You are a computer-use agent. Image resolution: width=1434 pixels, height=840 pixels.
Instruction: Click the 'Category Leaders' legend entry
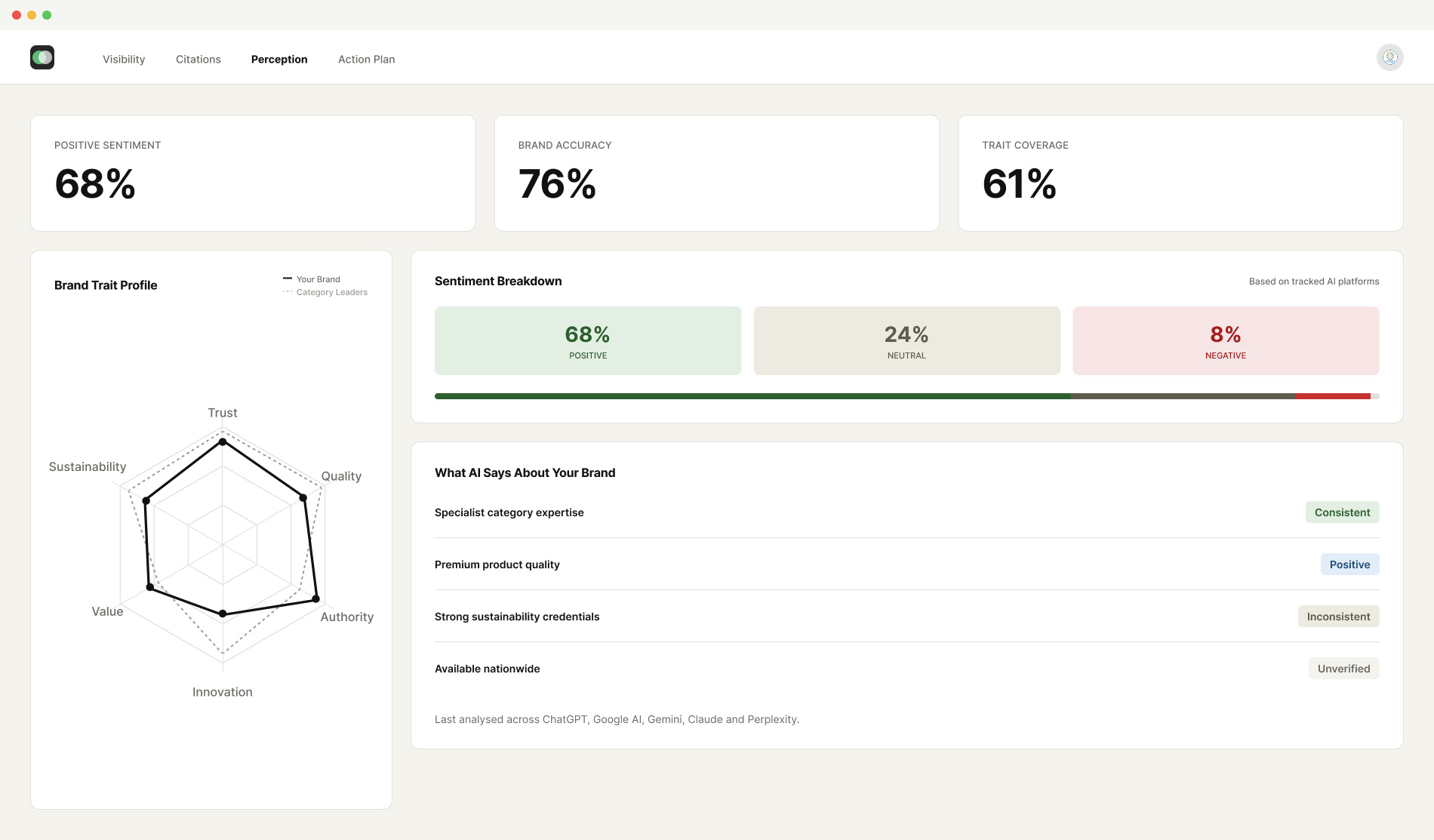click(325, 292)
